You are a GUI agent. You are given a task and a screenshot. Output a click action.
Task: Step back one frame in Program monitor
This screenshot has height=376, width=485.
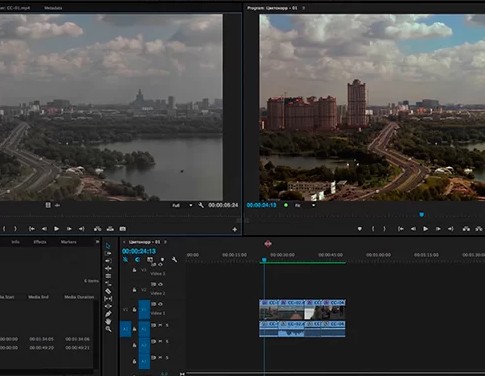pyautogui.click(x=413, y=229)
